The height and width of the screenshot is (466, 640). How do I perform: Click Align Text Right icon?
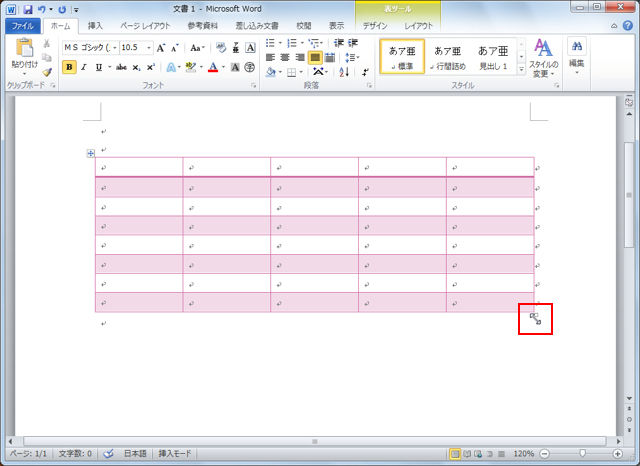coord(300,58)
